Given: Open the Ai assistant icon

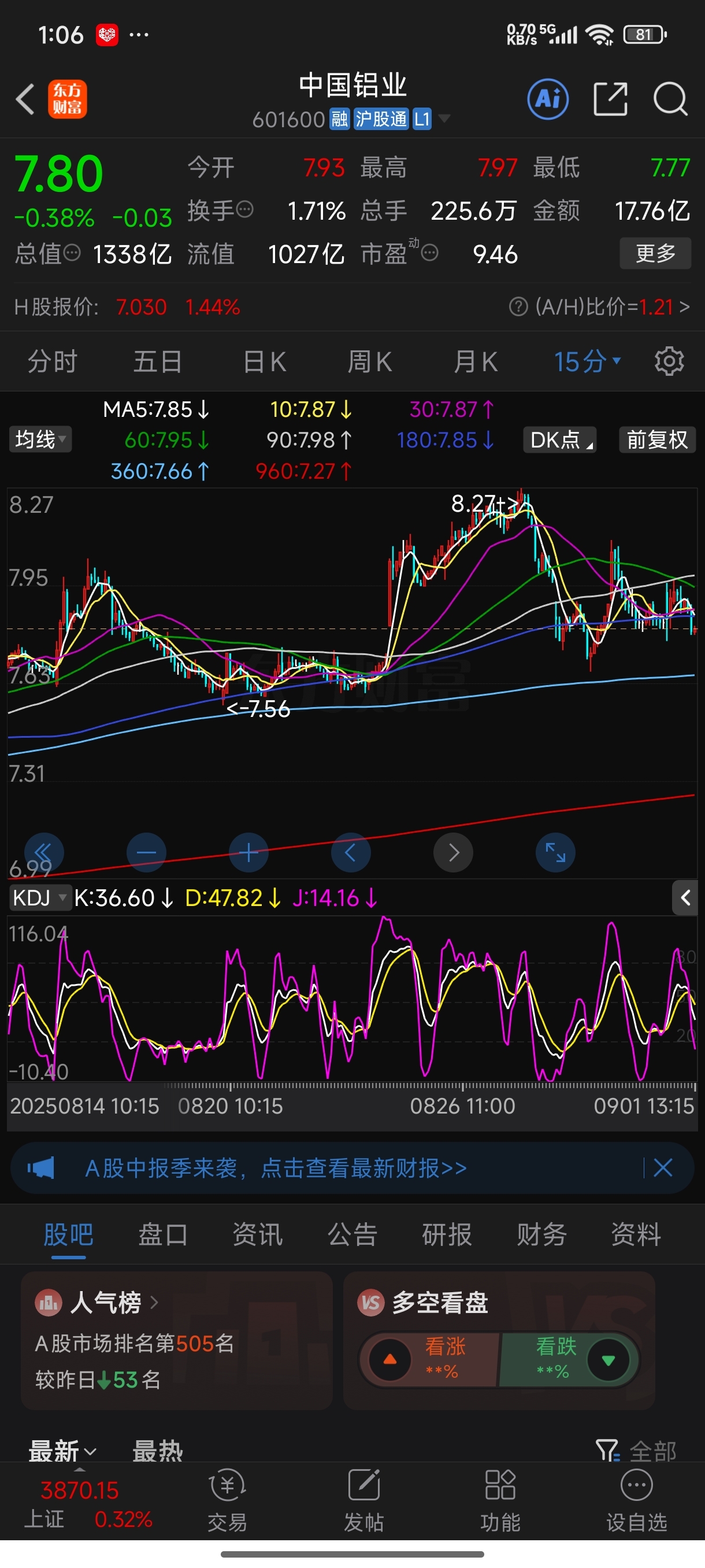Looking at the screenshot, I should (x=548, y=99).
